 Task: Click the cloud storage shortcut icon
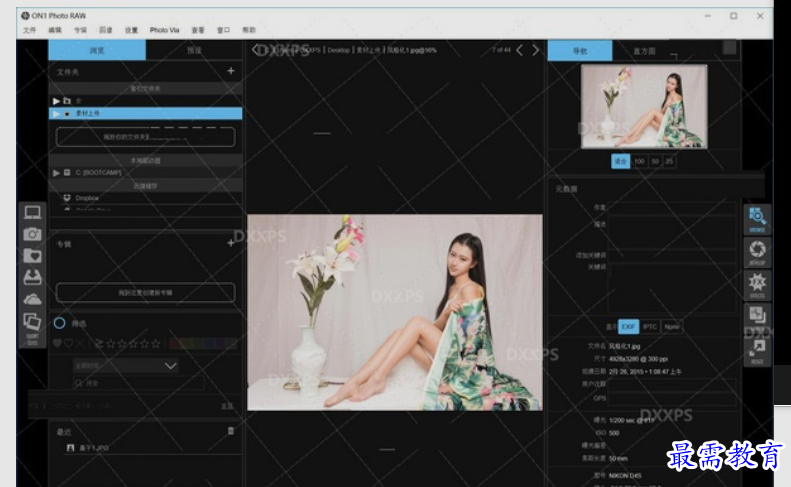[32, 299]
